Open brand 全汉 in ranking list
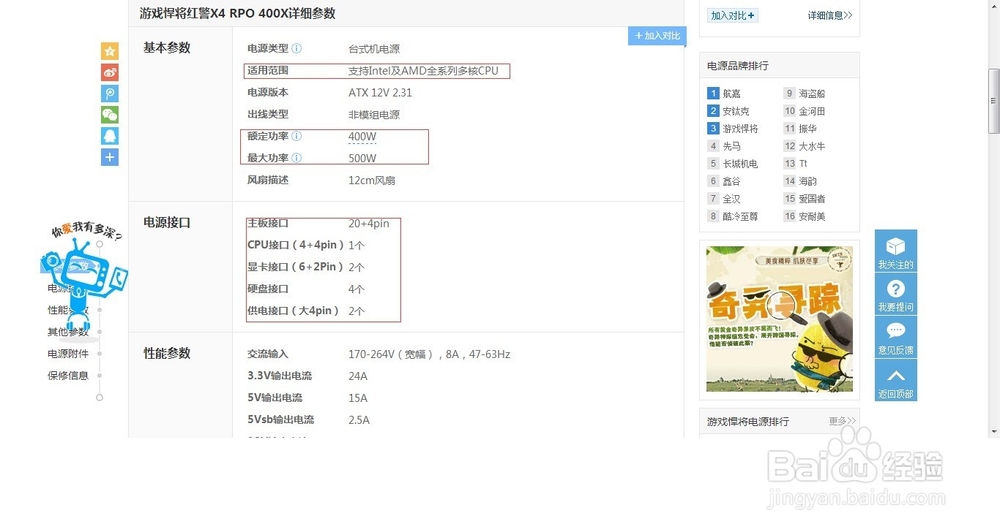 pos(732,198)
